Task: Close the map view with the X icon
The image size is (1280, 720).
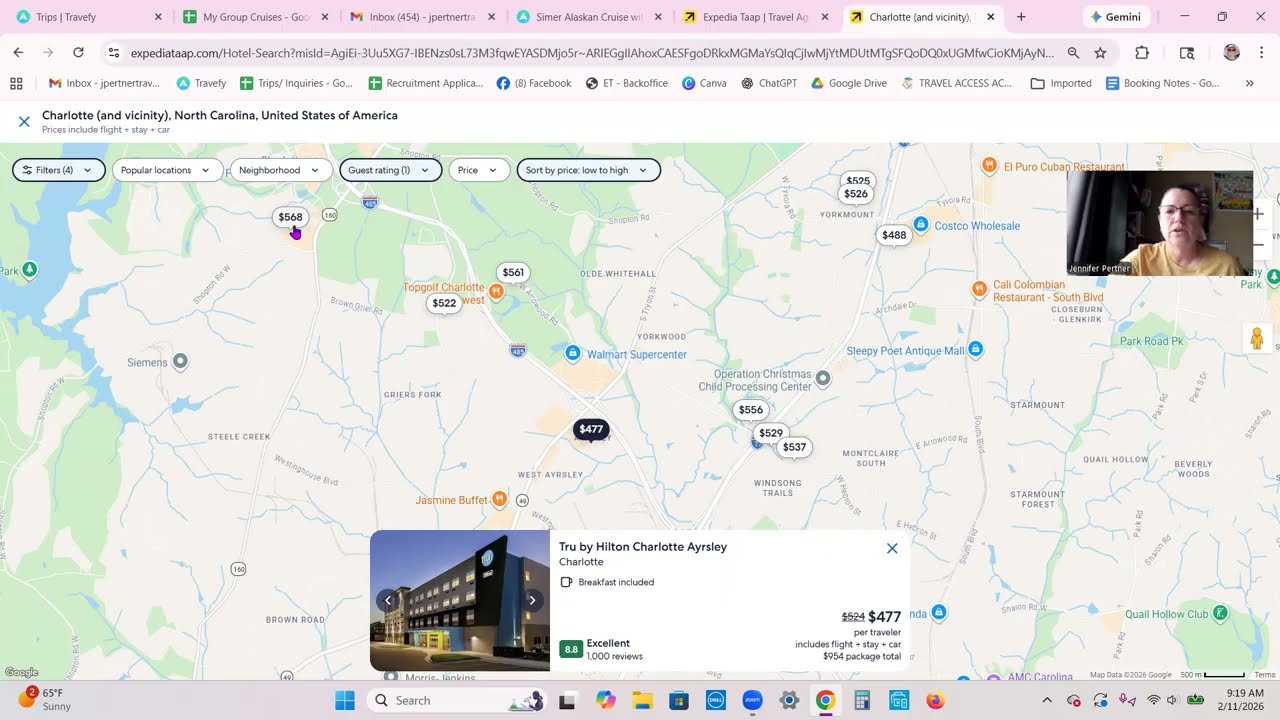Action: click(x=24, y=122)
